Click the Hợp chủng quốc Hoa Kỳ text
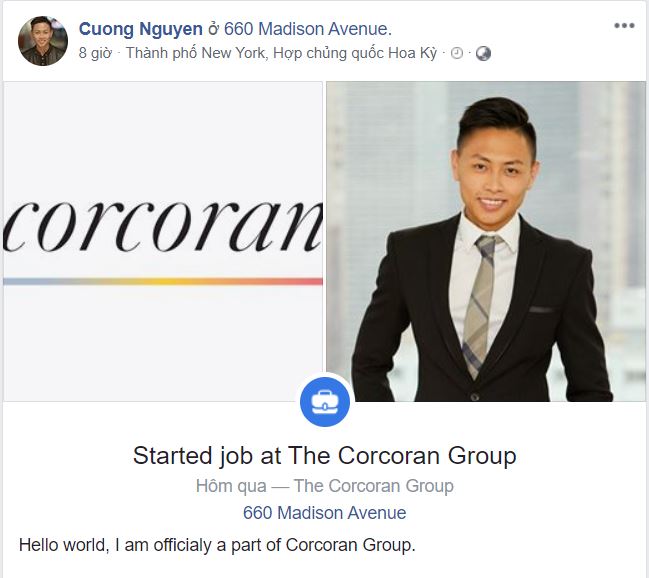Image resolution: width=649 pixels, height=578 pixels. [x=355, y=53]
